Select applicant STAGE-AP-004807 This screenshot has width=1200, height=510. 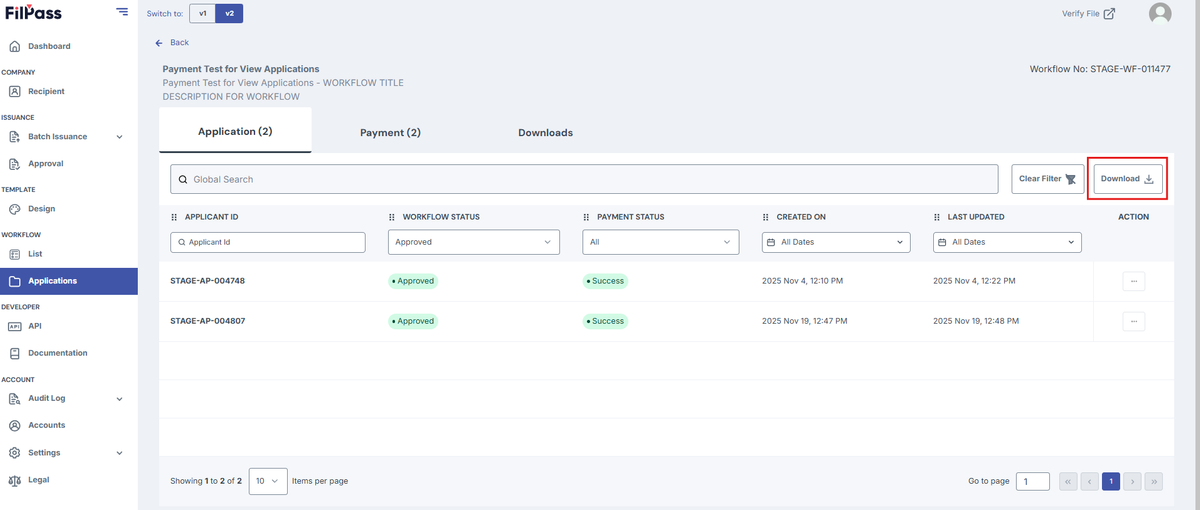point(208,321)
